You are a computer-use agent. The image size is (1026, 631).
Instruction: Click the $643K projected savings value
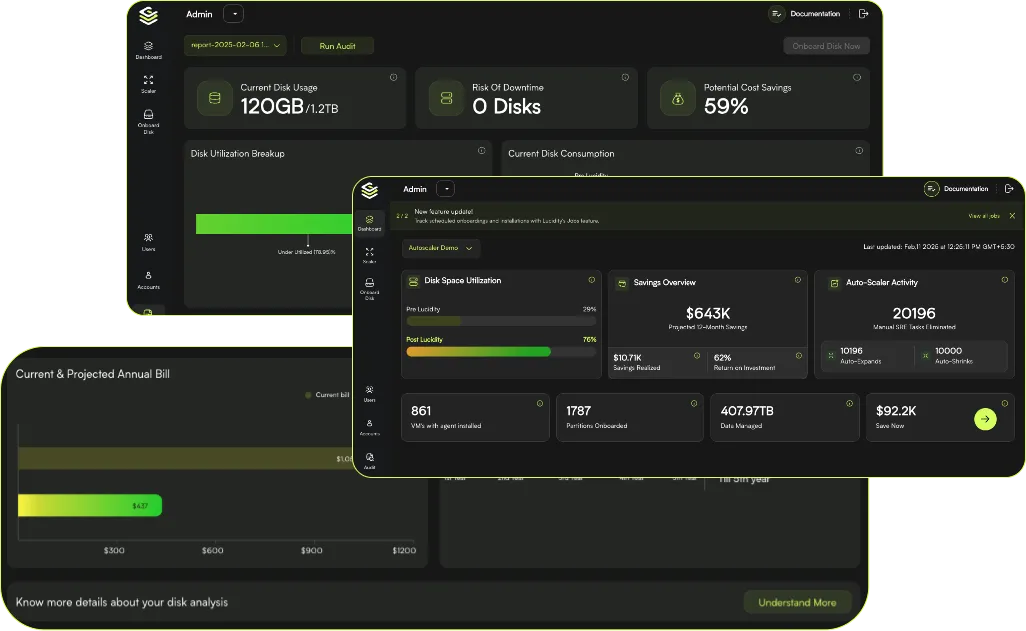point(707,314)
